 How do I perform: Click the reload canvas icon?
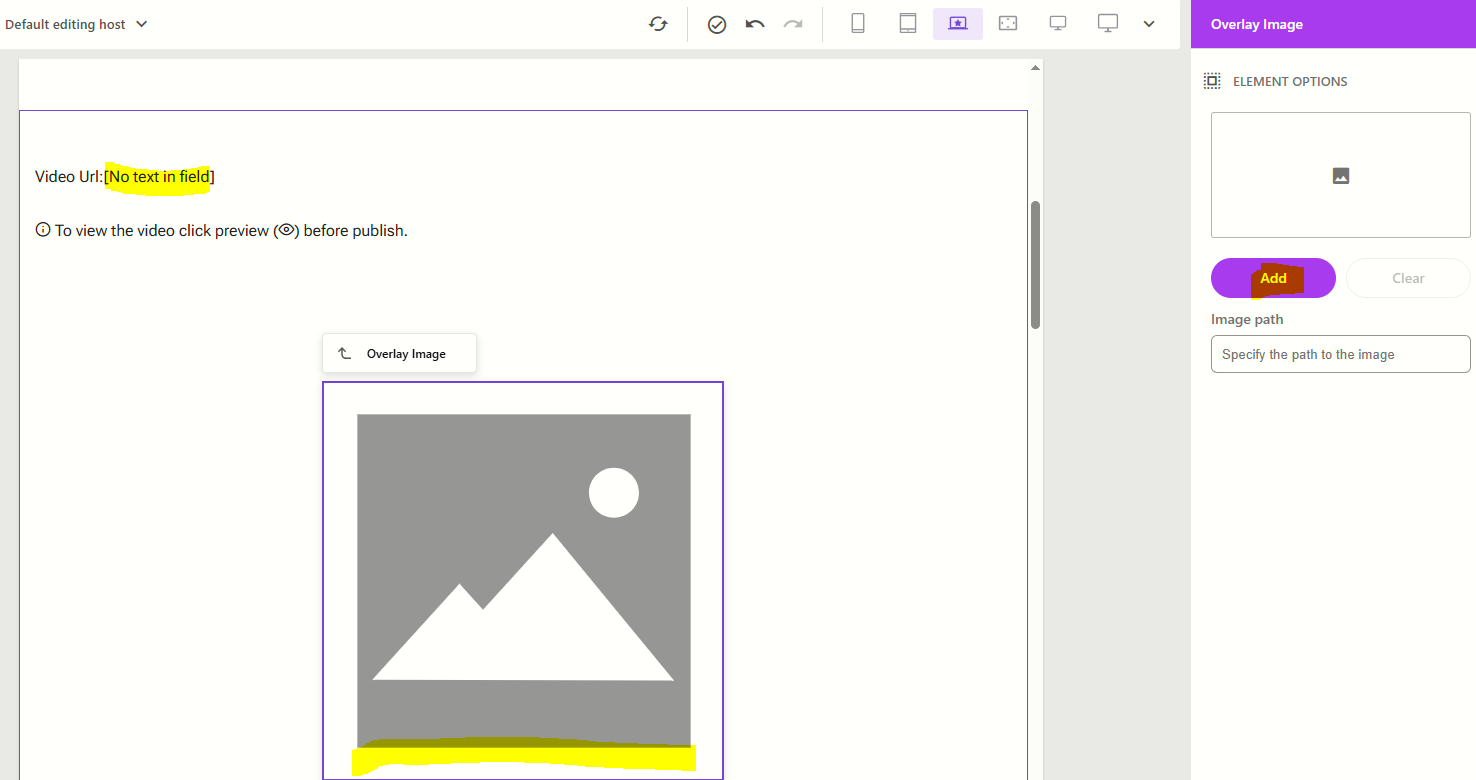tap(658, 23)
